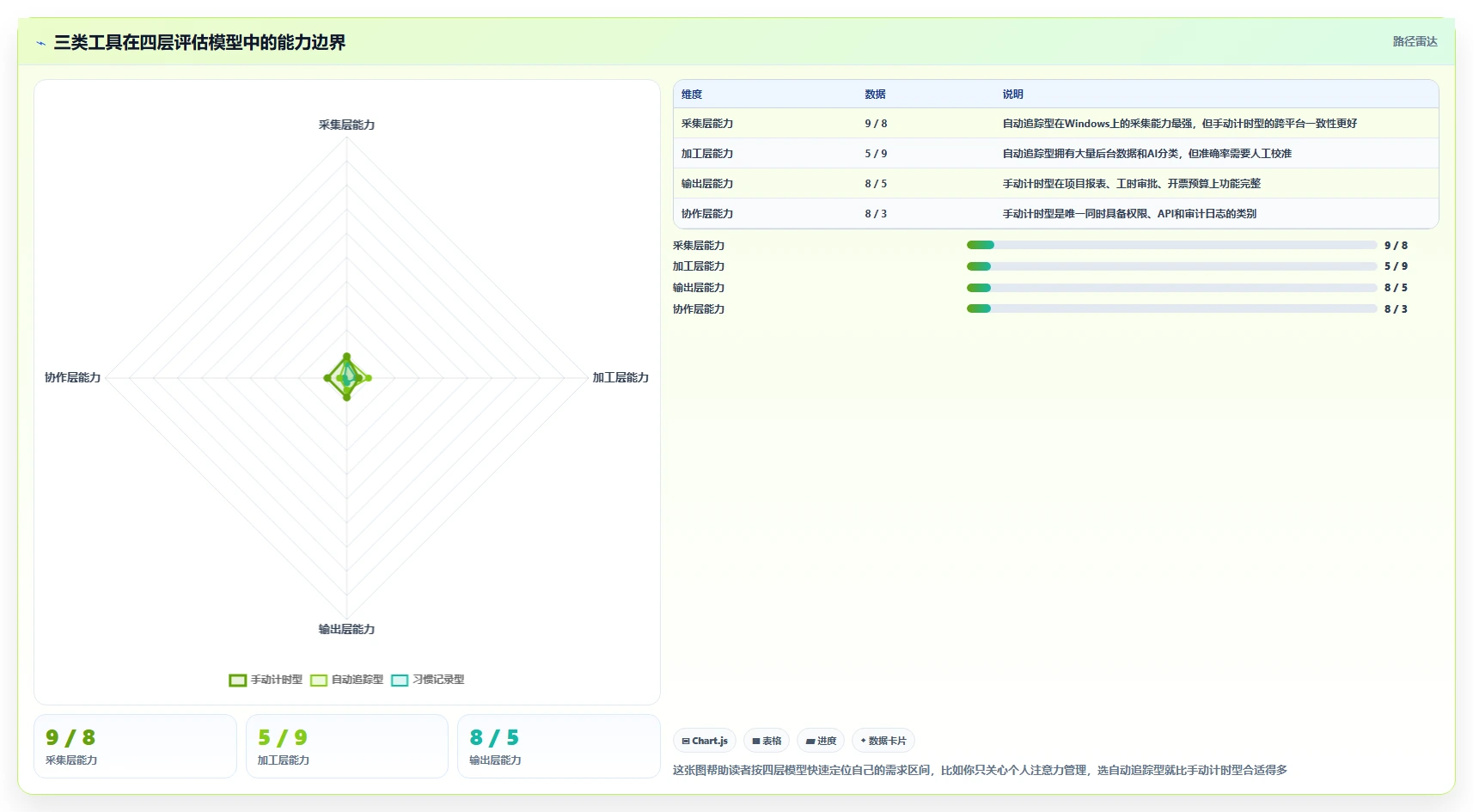Viewport: 1473px width, 812px height.
Task: Click the 8 / 3 value in the table
Action: coord(876,214)
